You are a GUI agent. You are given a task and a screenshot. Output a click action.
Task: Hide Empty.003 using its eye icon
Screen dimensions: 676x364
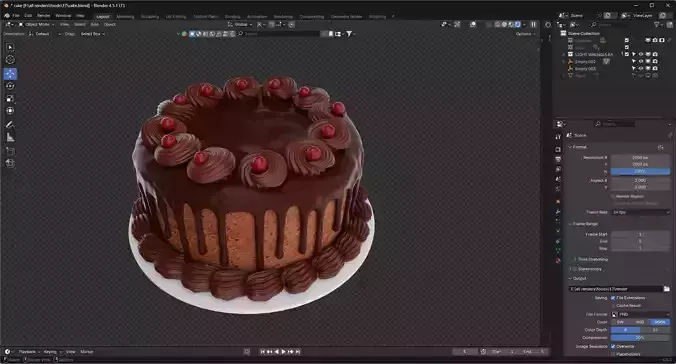(641, 69)
